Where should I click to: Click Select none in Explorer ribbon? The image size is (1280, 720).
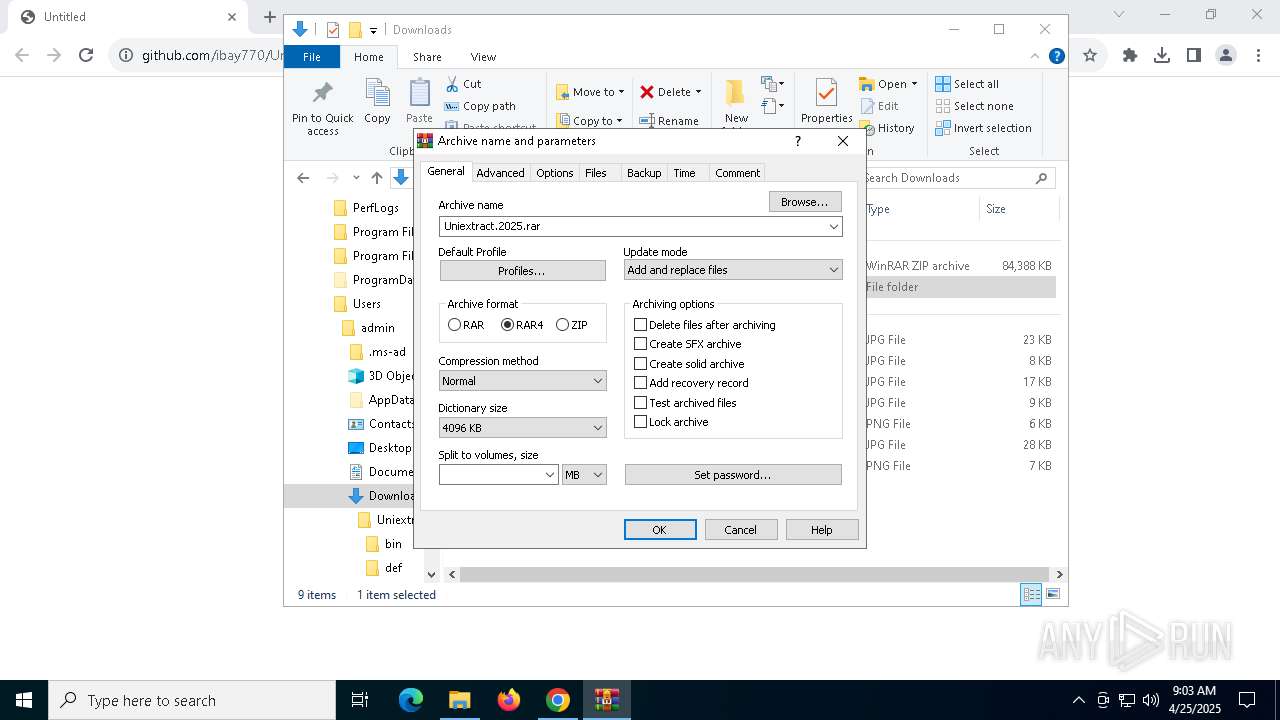(x=975, y=106)
